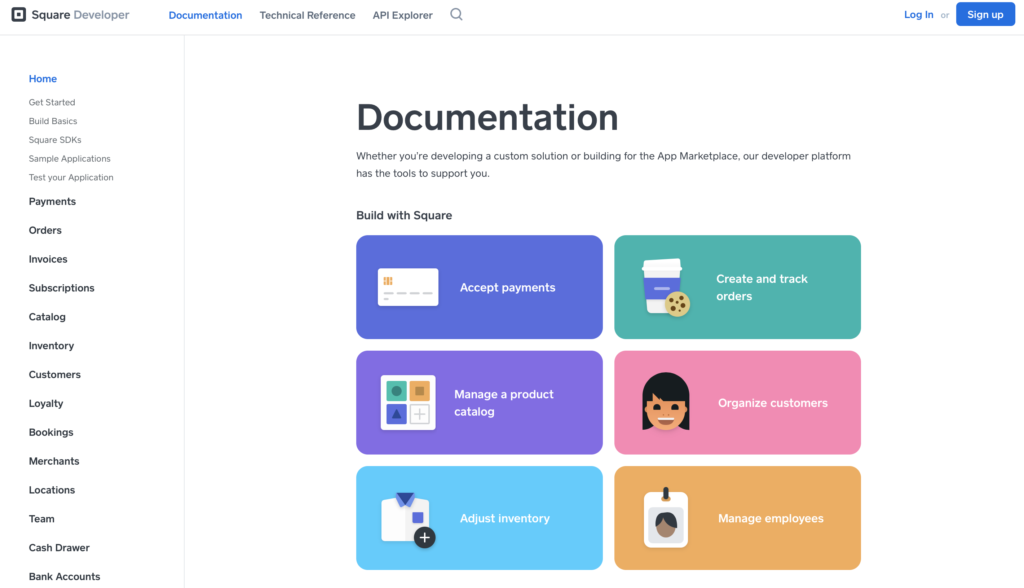Screen dimensions: 1024x588
Task: Click the customer face icon
Action: point(665,401)
